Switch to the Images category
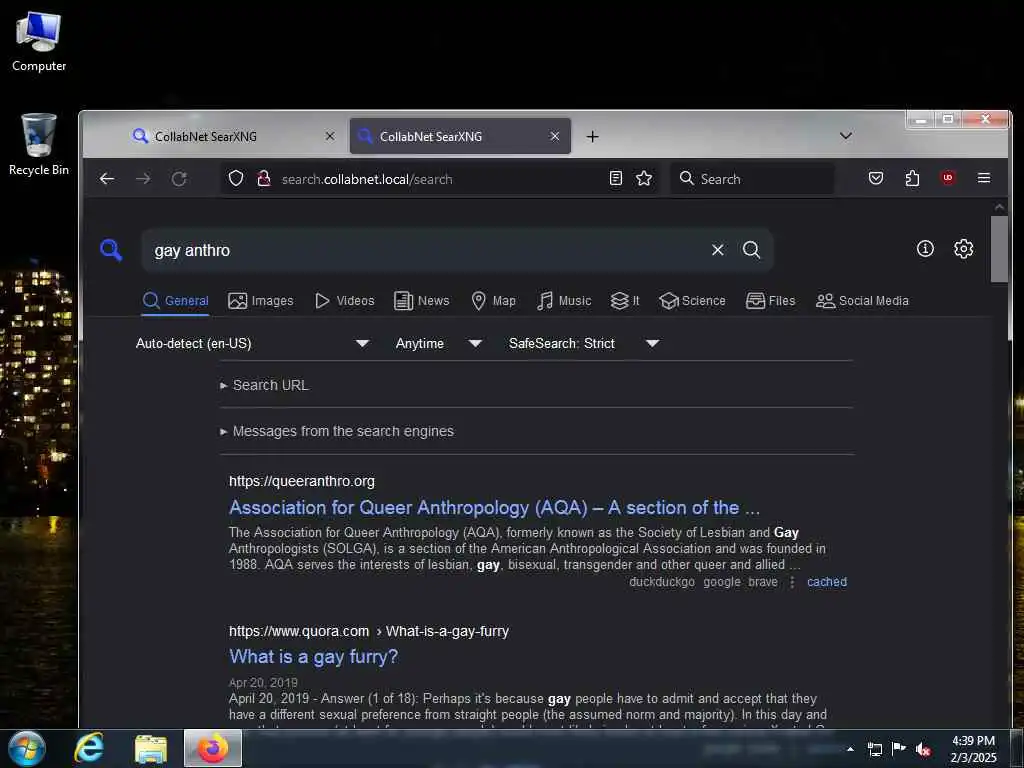Screen dimensions: 1024x768 click(x=261, y=300)
